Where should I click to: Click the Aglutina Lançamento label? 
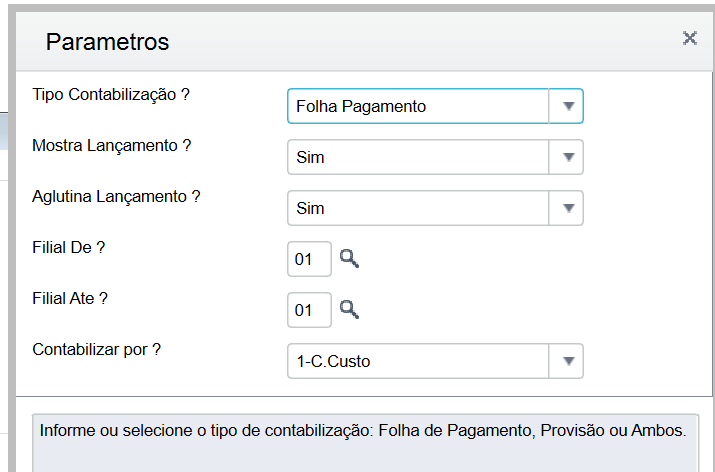[x=116, y=197]
